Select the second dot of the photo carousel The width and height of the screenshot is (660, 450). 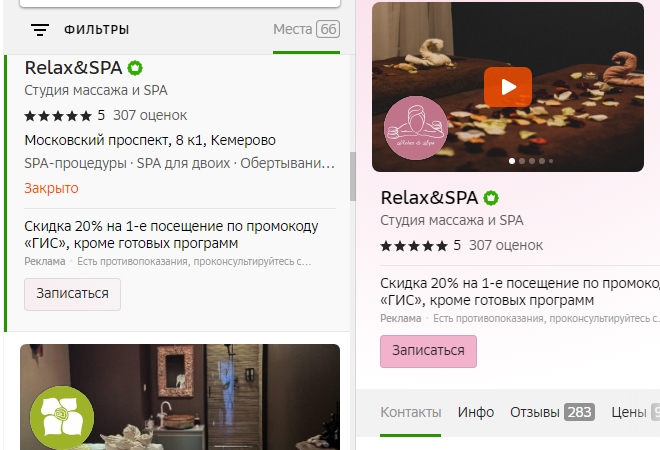click(522, 161)
